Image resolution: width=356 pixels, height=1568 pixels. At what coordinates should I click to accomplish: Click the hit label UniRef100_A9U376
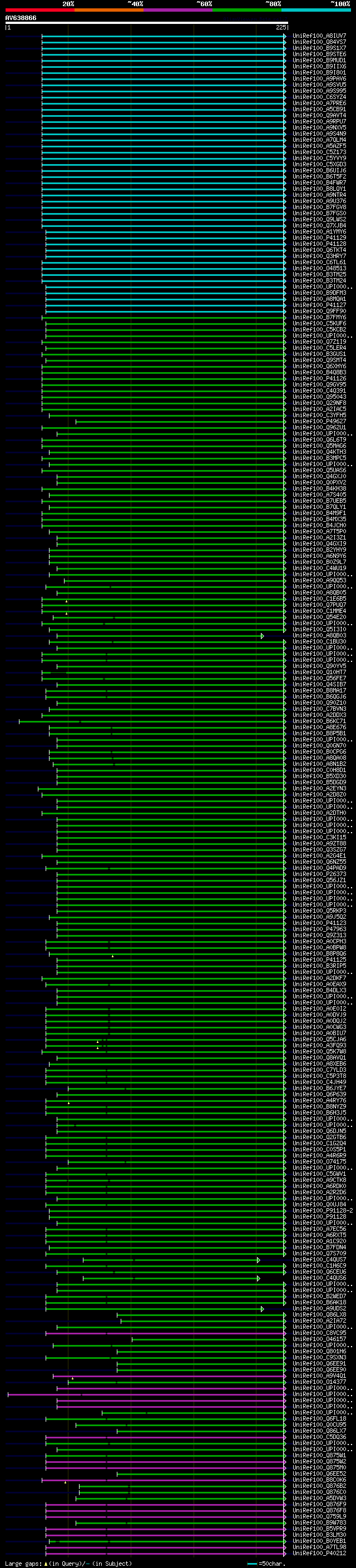tap(319, 201)
